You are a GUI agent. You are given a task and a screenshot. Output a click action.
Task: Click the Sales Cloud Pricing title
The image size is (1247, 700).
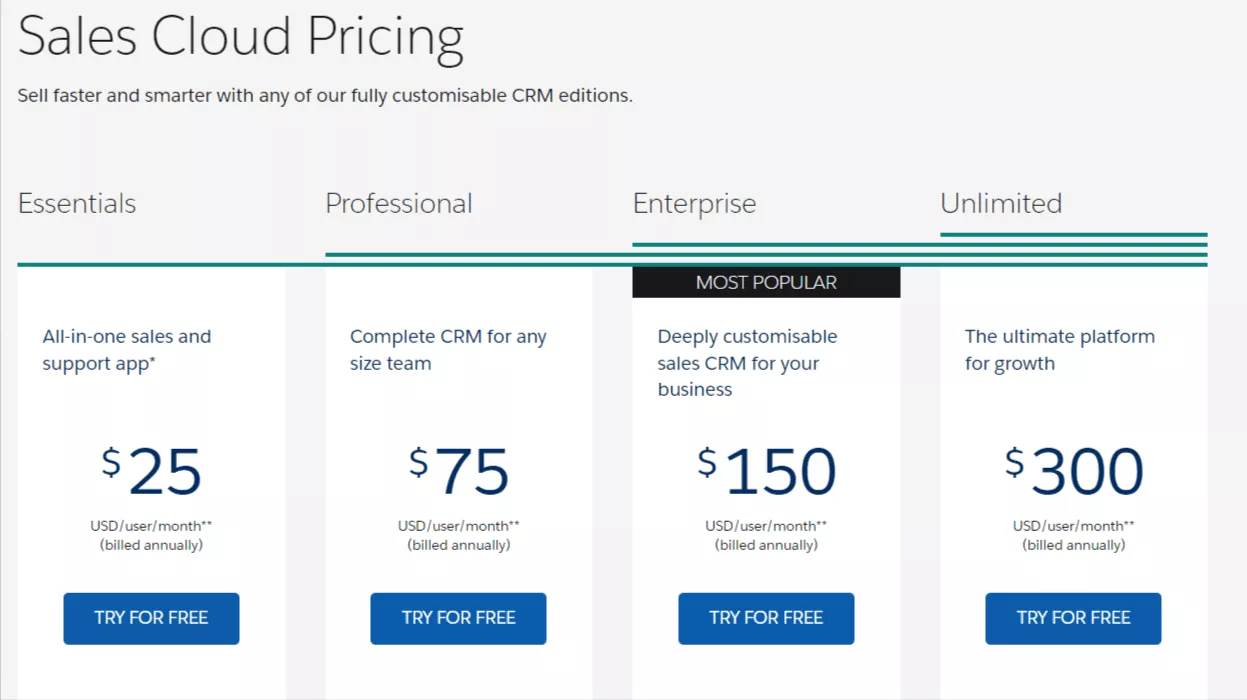coord(241,36)
